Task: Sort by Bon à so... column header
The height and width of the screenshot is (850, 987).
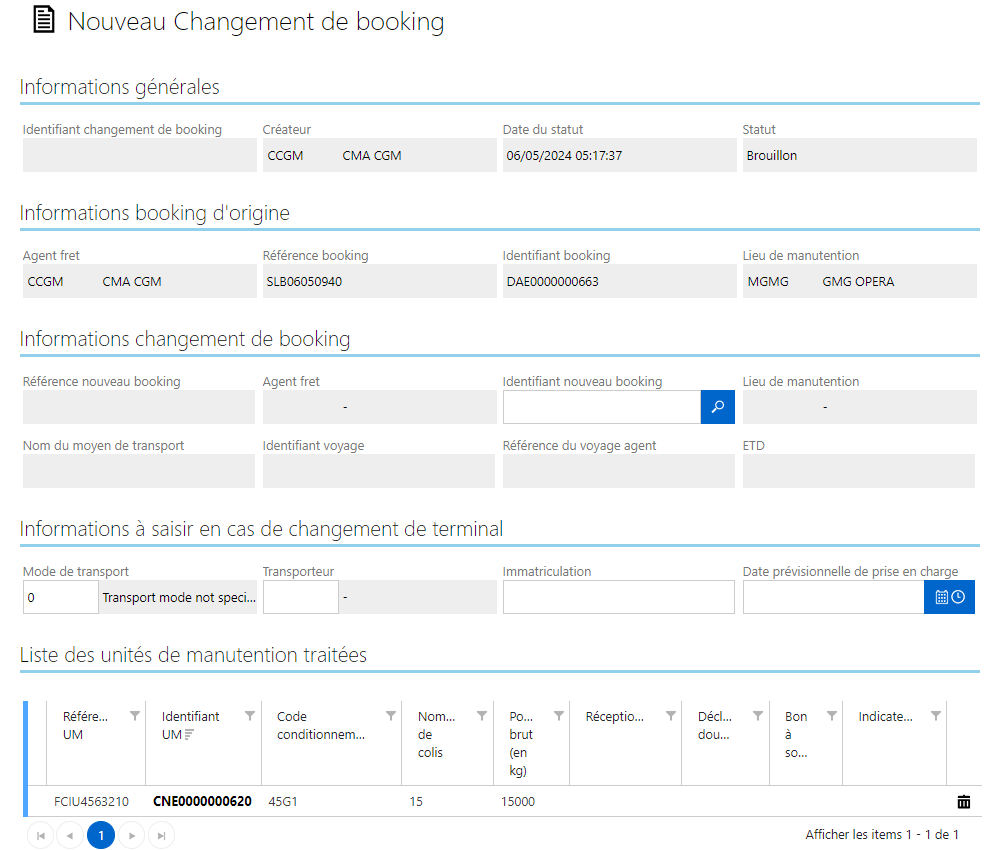Action: tap(796, 734)
